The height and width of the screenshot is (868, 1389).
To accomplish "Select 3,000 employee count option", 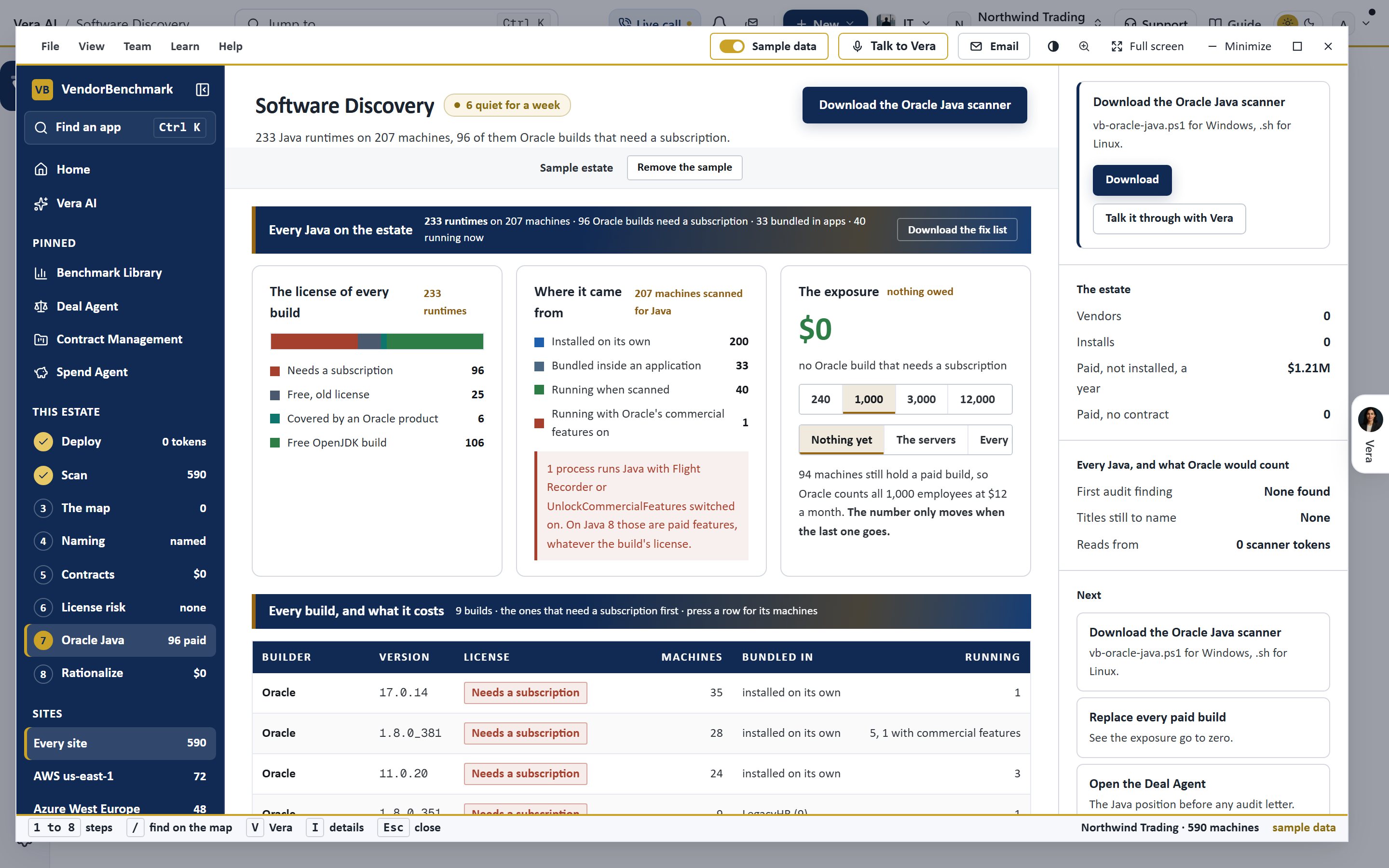I will point(921,399).
